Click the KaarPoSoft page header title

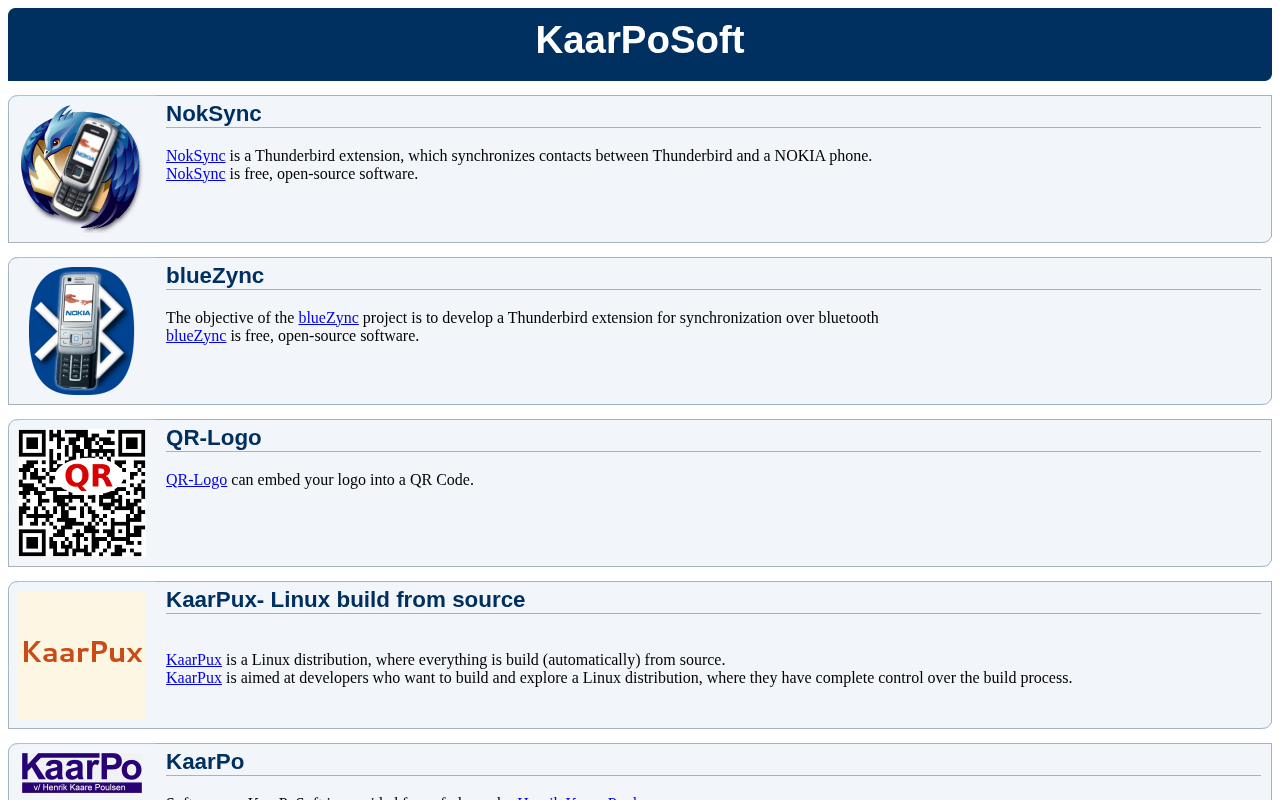click(640, 40)
